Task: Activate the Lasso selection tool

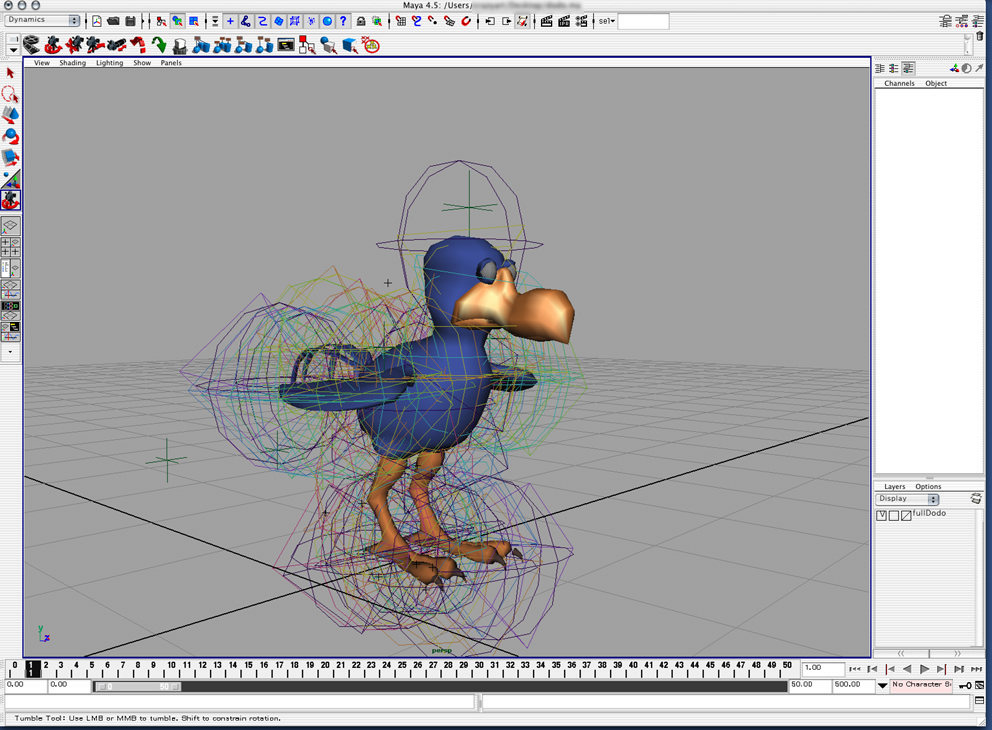Action: (x=10, y=94)
